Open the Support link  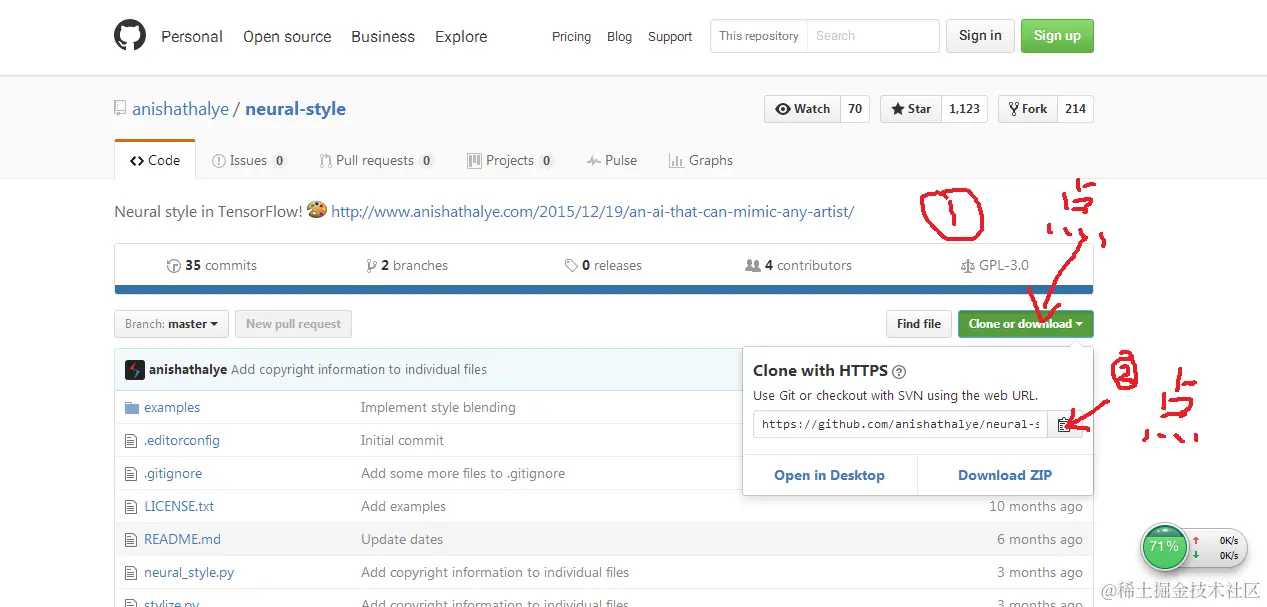[670, 36]
